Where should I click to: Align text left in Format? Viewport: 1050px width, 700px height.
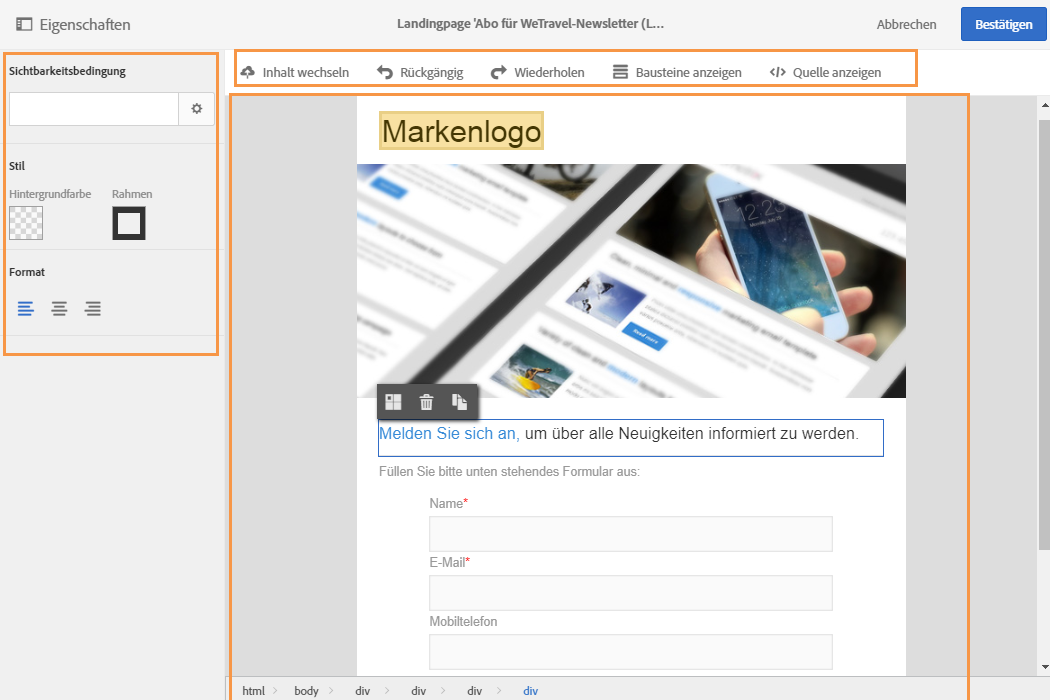(x=25, y=308)
